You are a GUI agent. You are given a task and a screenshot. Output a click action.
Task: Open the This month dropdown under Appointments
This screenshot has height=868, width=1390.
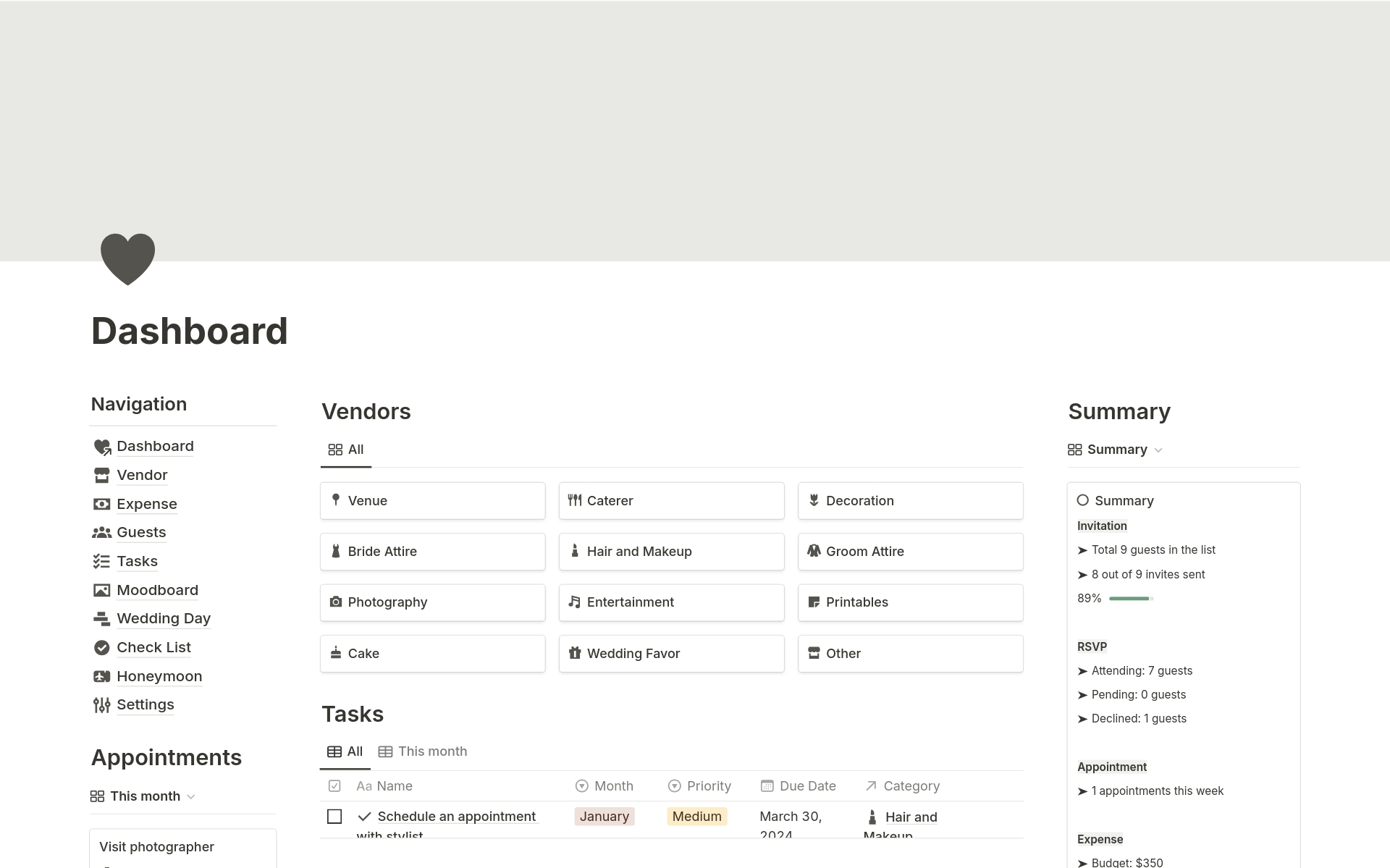(191, 796)
